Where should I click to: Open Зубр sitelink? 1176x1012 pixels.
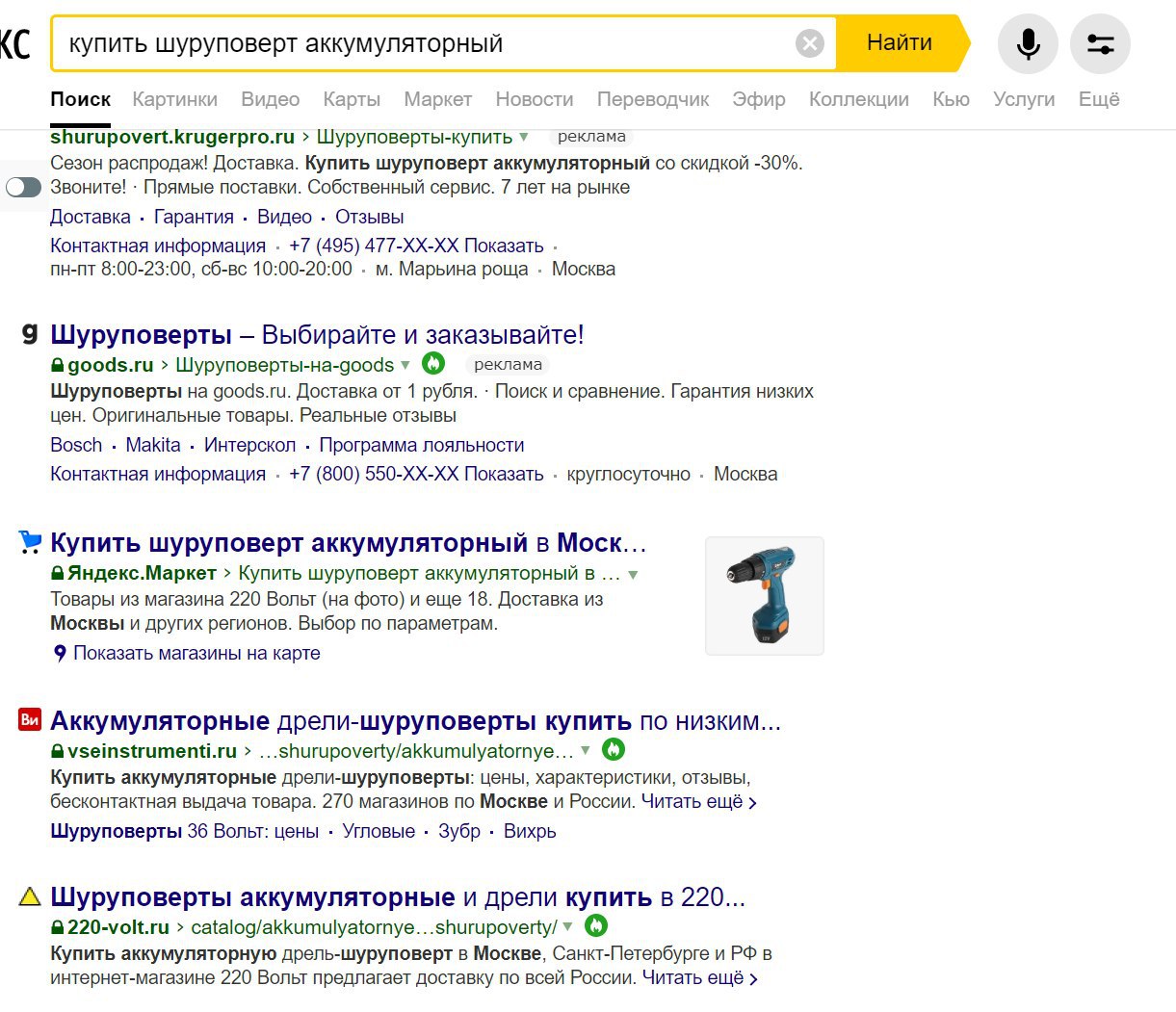coord(459,831)
